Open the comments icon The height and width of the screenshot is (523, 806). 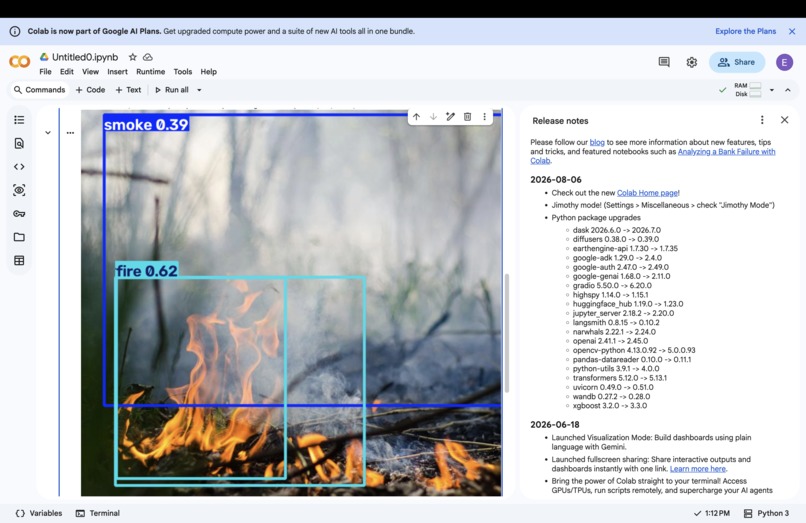[664, 62]
